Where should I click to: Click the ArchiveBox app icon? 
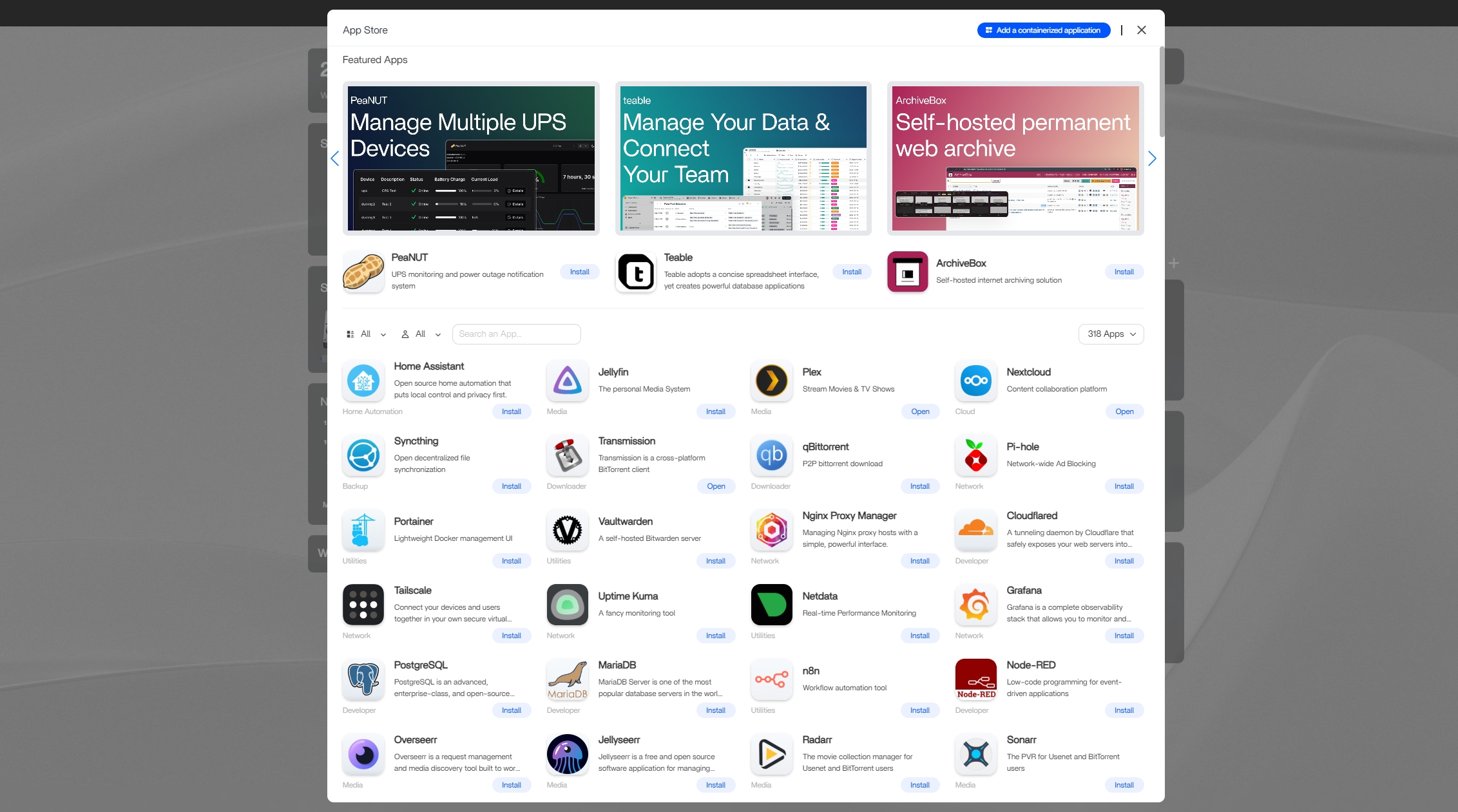coord(908,272)
